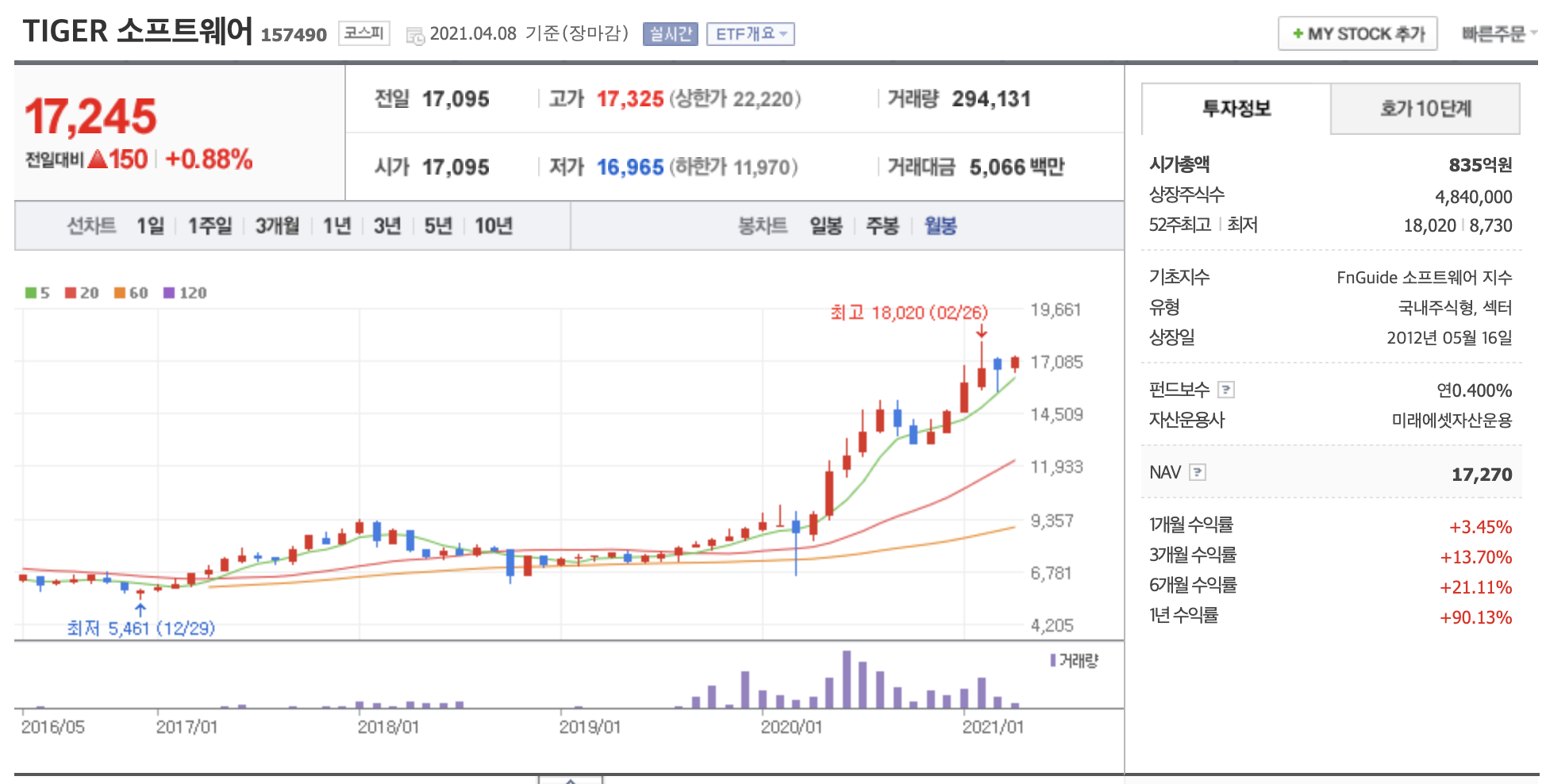Click the 2021/01 x-axis date label
The width and height of the screenshot is (1546, 784).
pyautogui.click(x=993, y=727)
